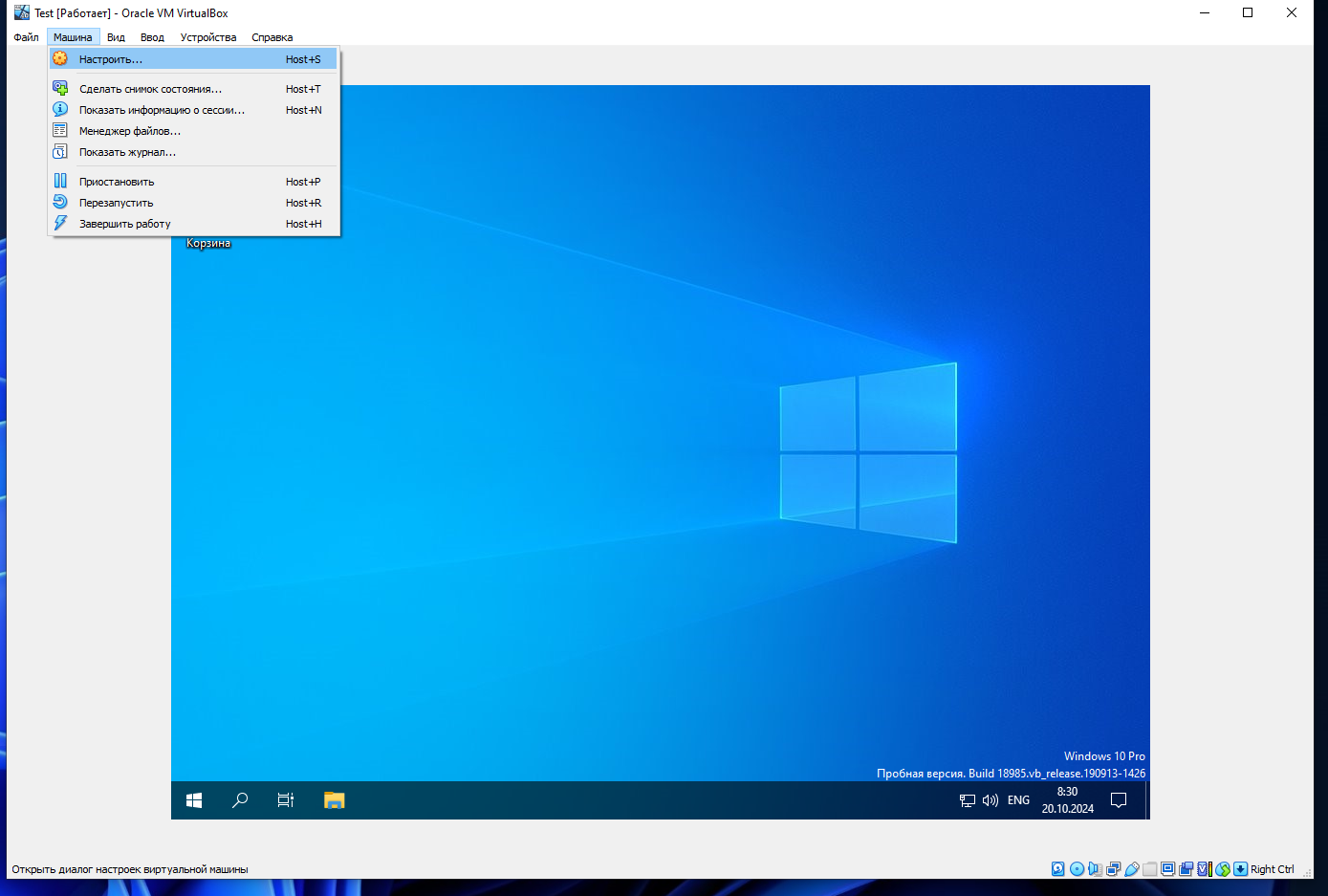Image resolution: width=1328 pixels, height=896 pixels.
Task: Open the guest notification center icon
Action: pos(1119,800)
